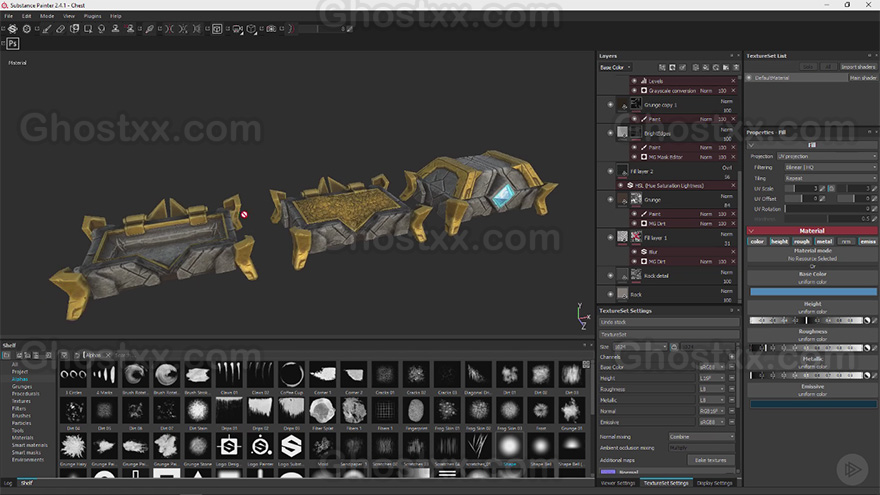Click the shelf grid view size icon
Viewport: 880px width, 495px height.
point(586,364)
